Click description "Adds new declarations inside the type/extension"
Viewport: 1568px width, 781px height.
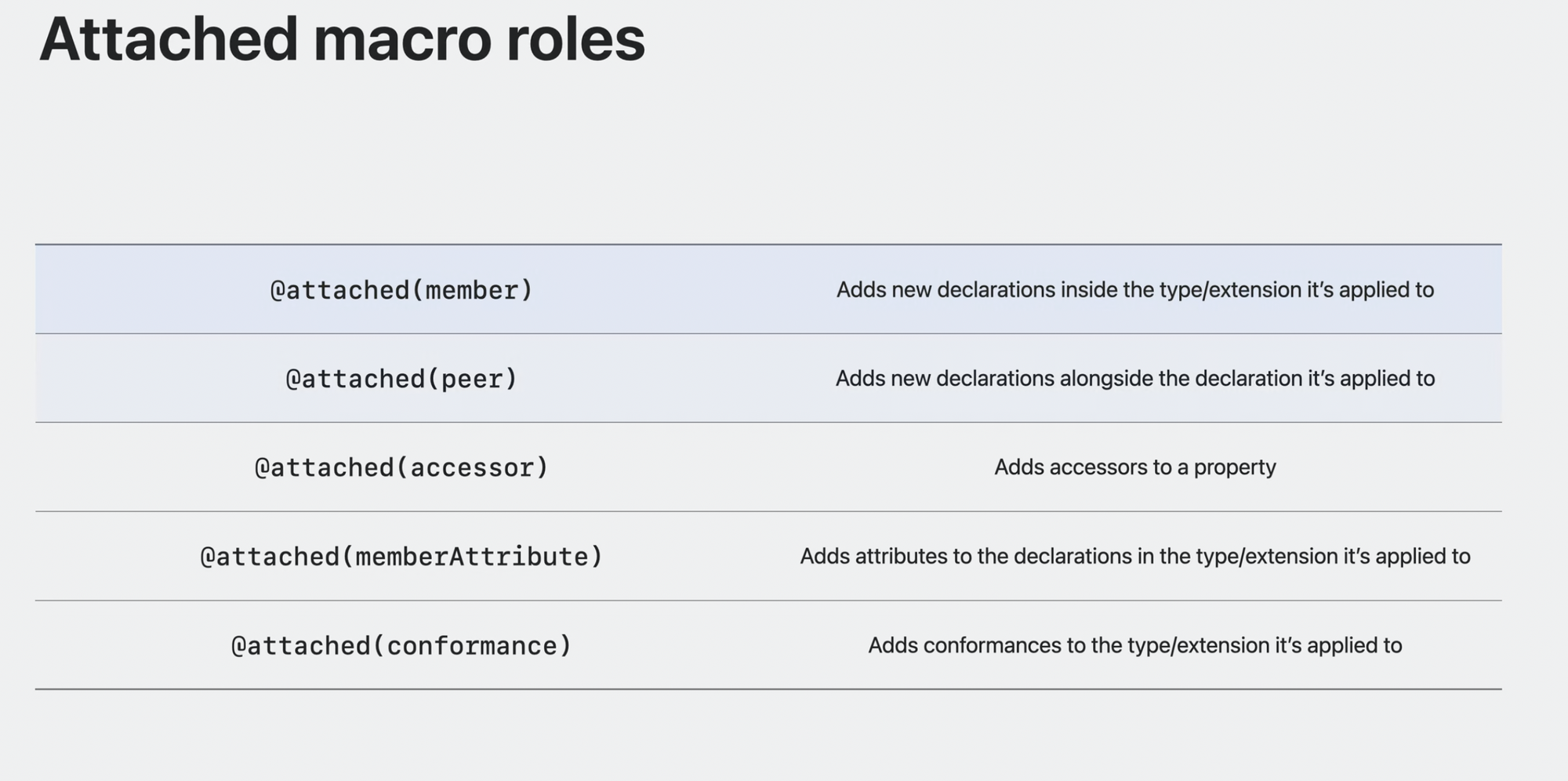click(x=1134, y=290)
